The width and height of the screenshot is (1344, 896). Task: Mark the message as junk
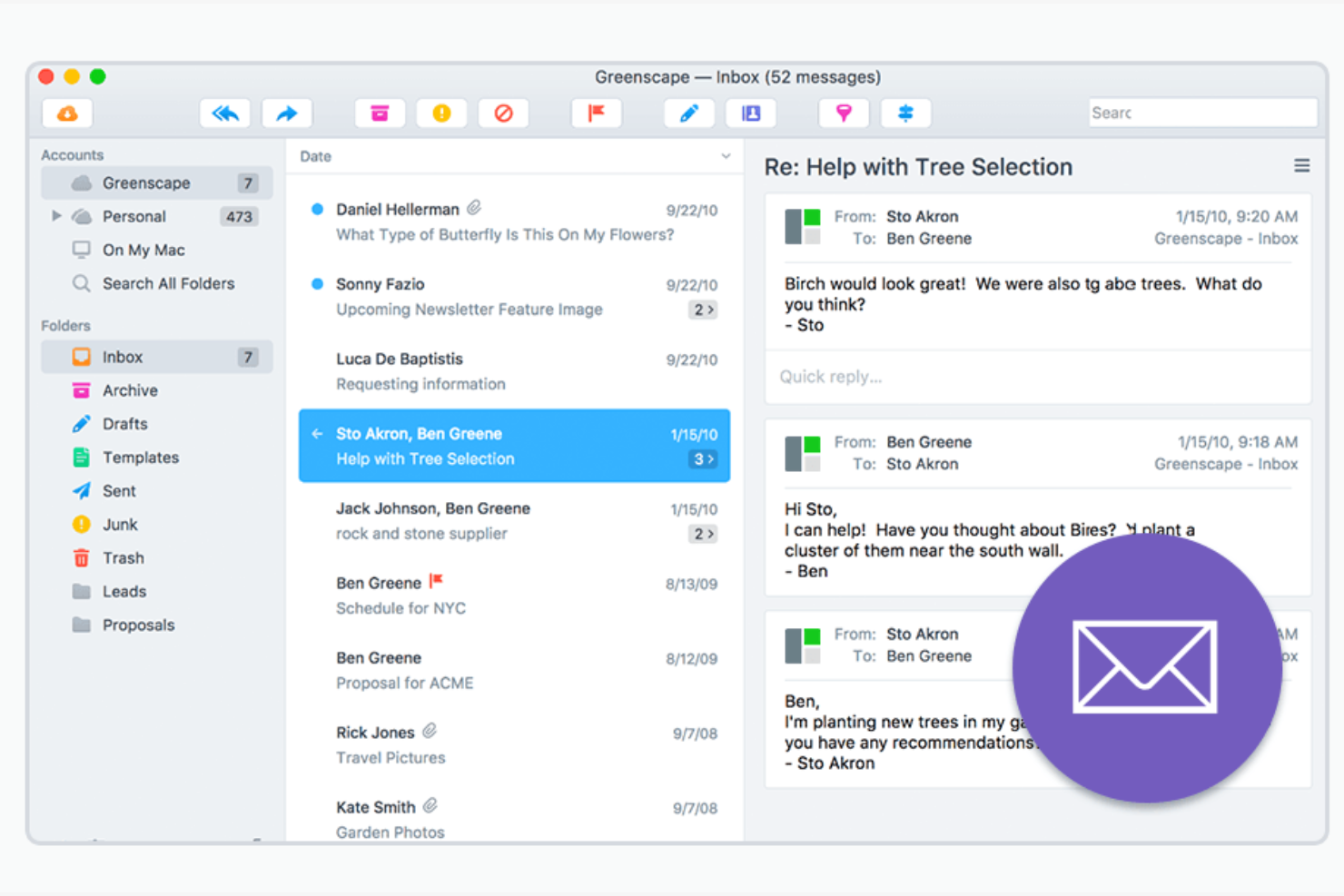(441, 113)
